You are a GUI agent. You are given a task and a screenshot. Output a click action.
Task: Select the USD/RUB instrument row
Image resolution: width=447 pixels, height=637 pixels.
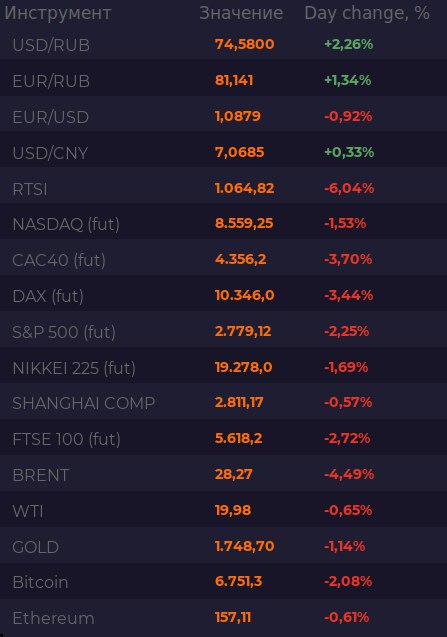click(224, 44)
